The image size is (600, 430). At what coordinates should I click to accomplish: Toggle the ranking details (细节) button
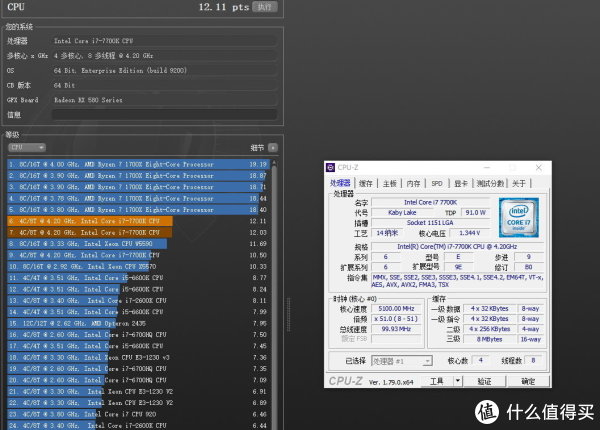(273, 148)
